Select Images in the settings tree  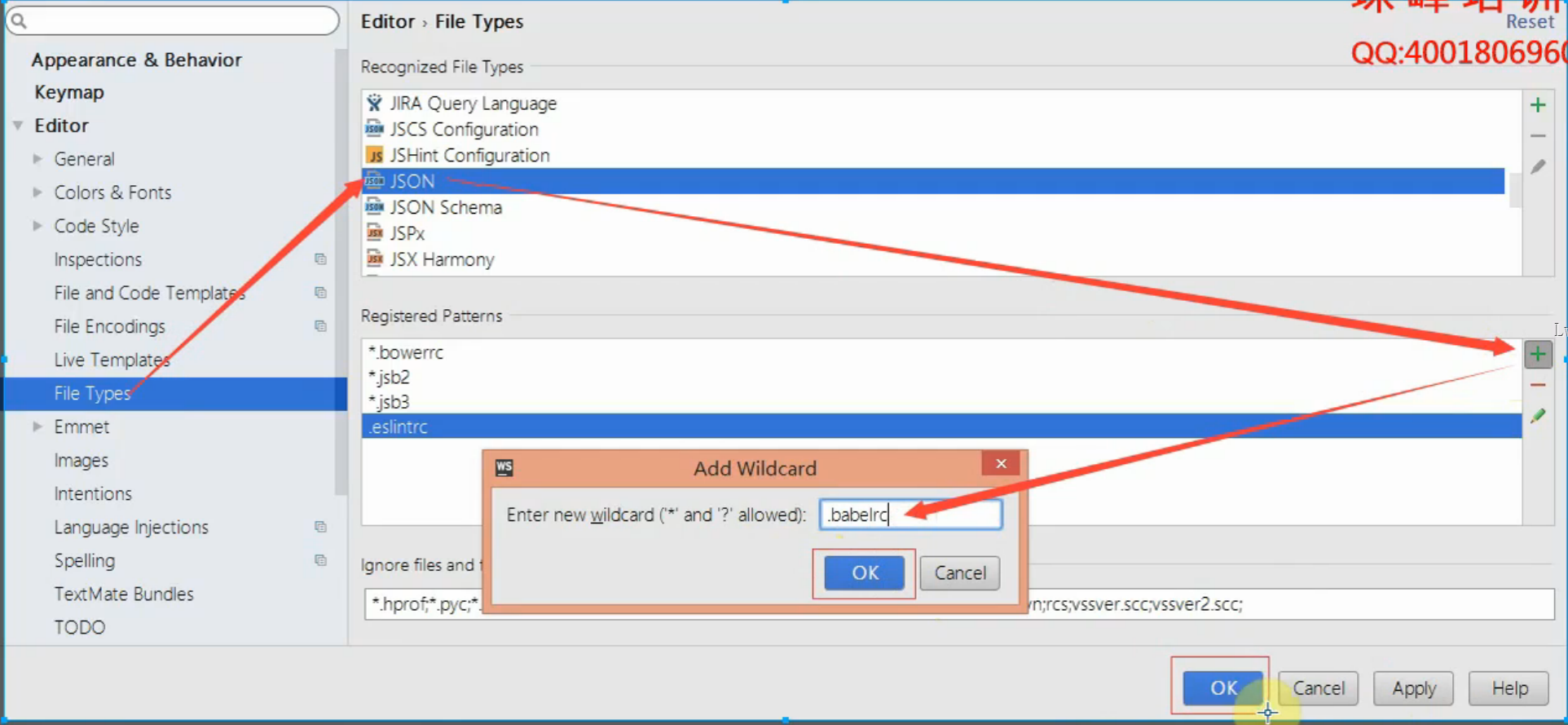click(81, 460)
